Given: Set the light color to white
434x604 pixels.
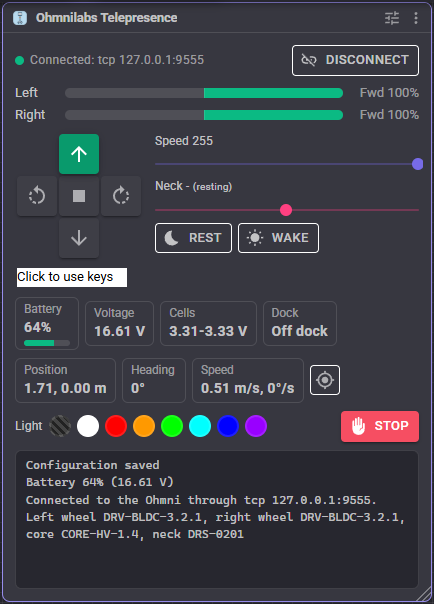Looking at the screenshot, I should 88,426.
